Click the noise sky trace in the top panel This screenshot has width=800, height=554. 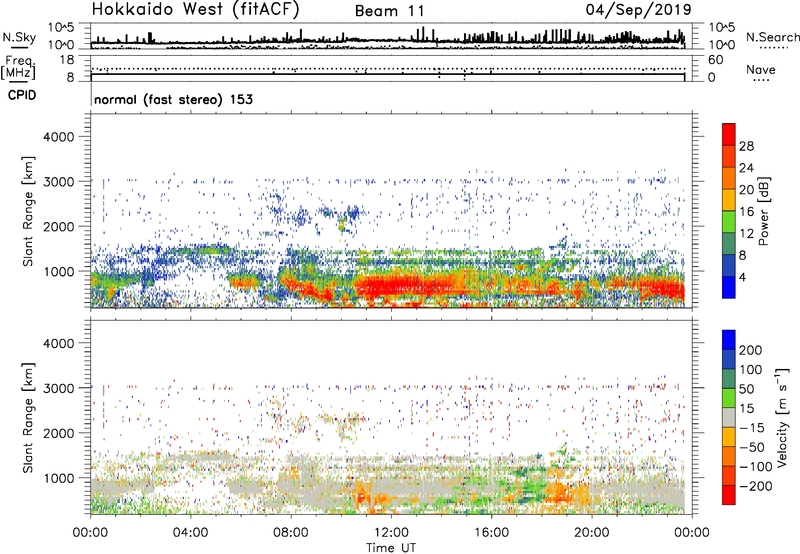388,40
